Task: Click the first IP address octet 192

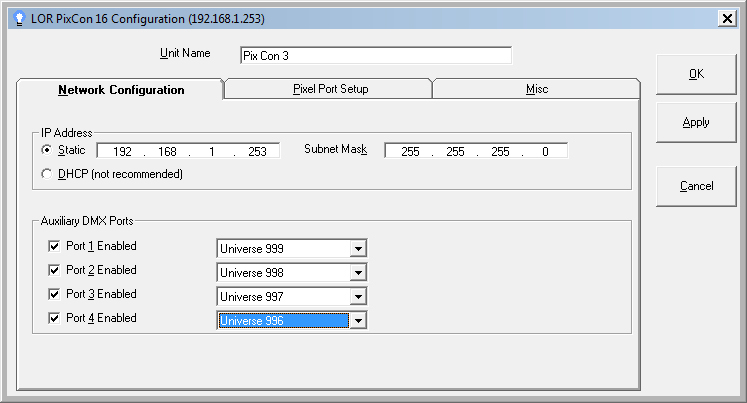Action: [122, 151]
